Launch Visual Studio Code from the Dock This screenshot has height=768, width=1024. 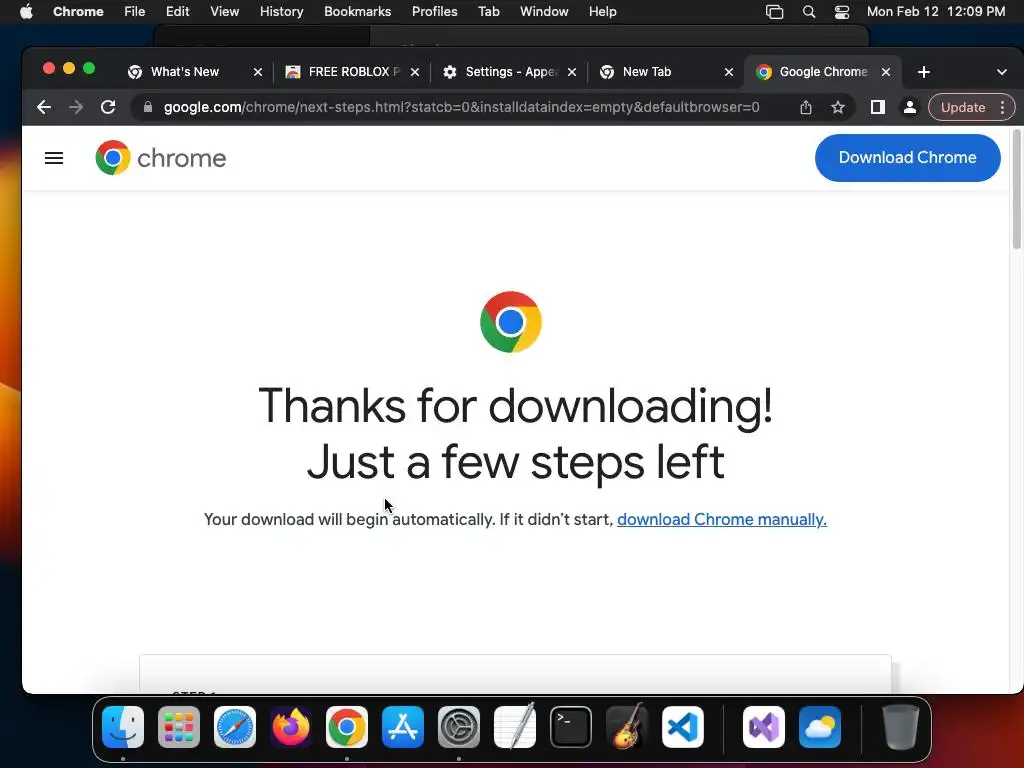click(682, 727)
